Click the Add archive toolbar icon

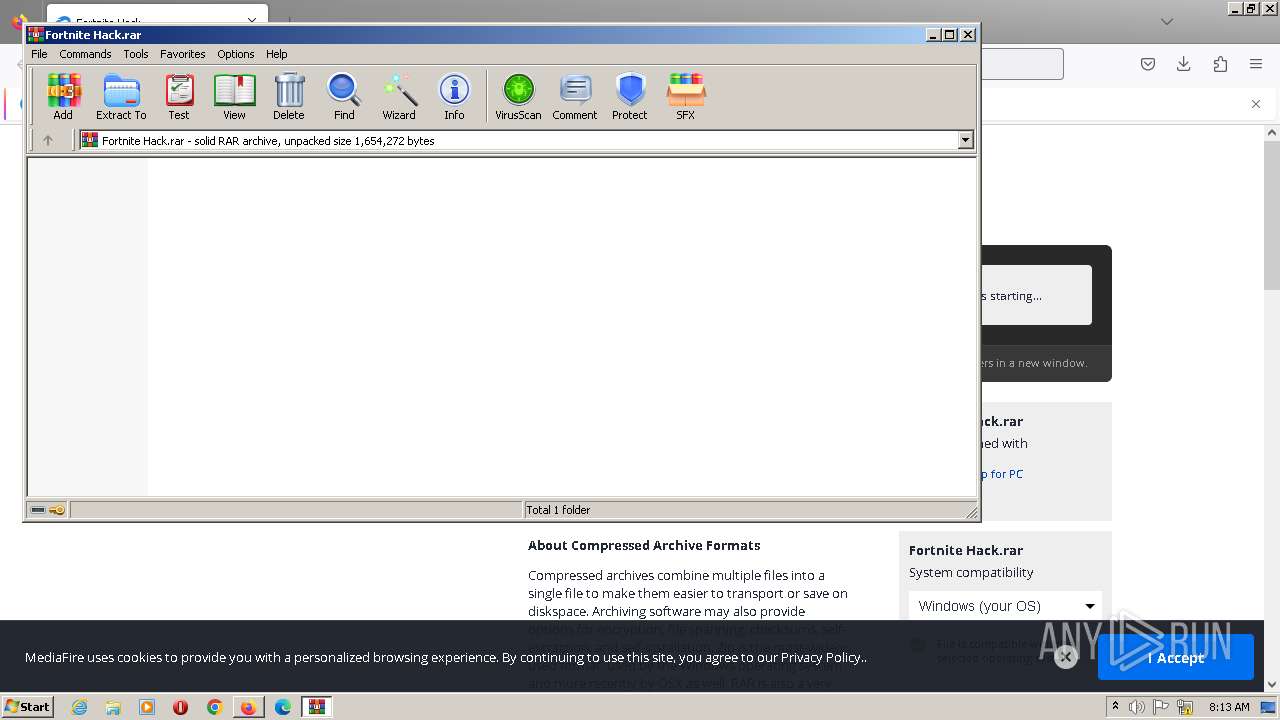click(x=63, y=97)
